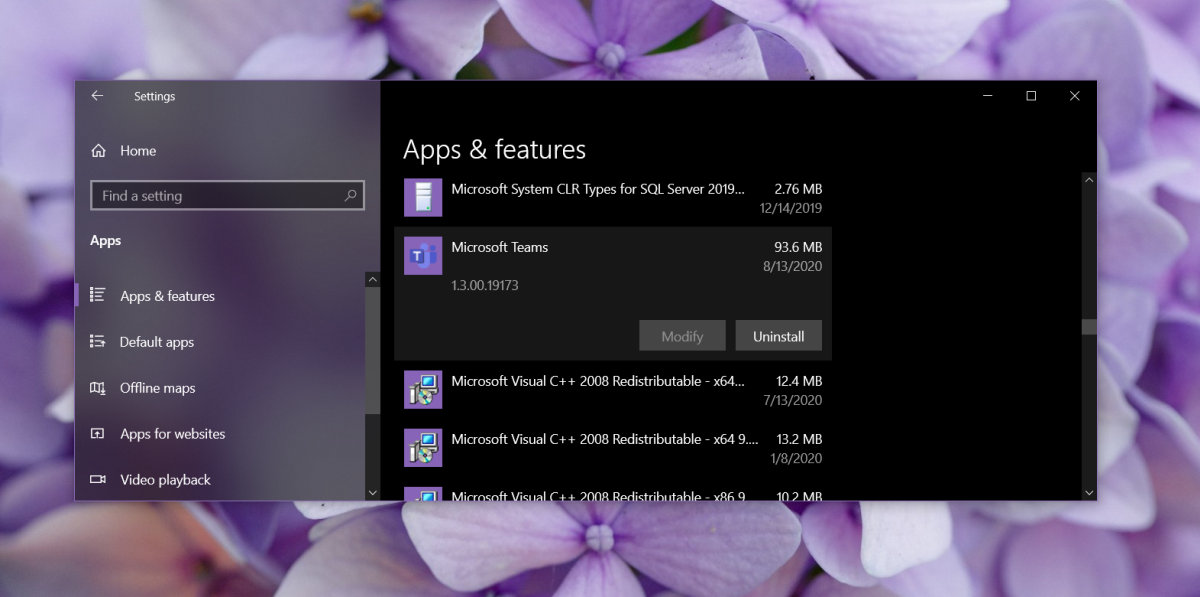Click sidebar scrollbar down arrow

point(373,492)
